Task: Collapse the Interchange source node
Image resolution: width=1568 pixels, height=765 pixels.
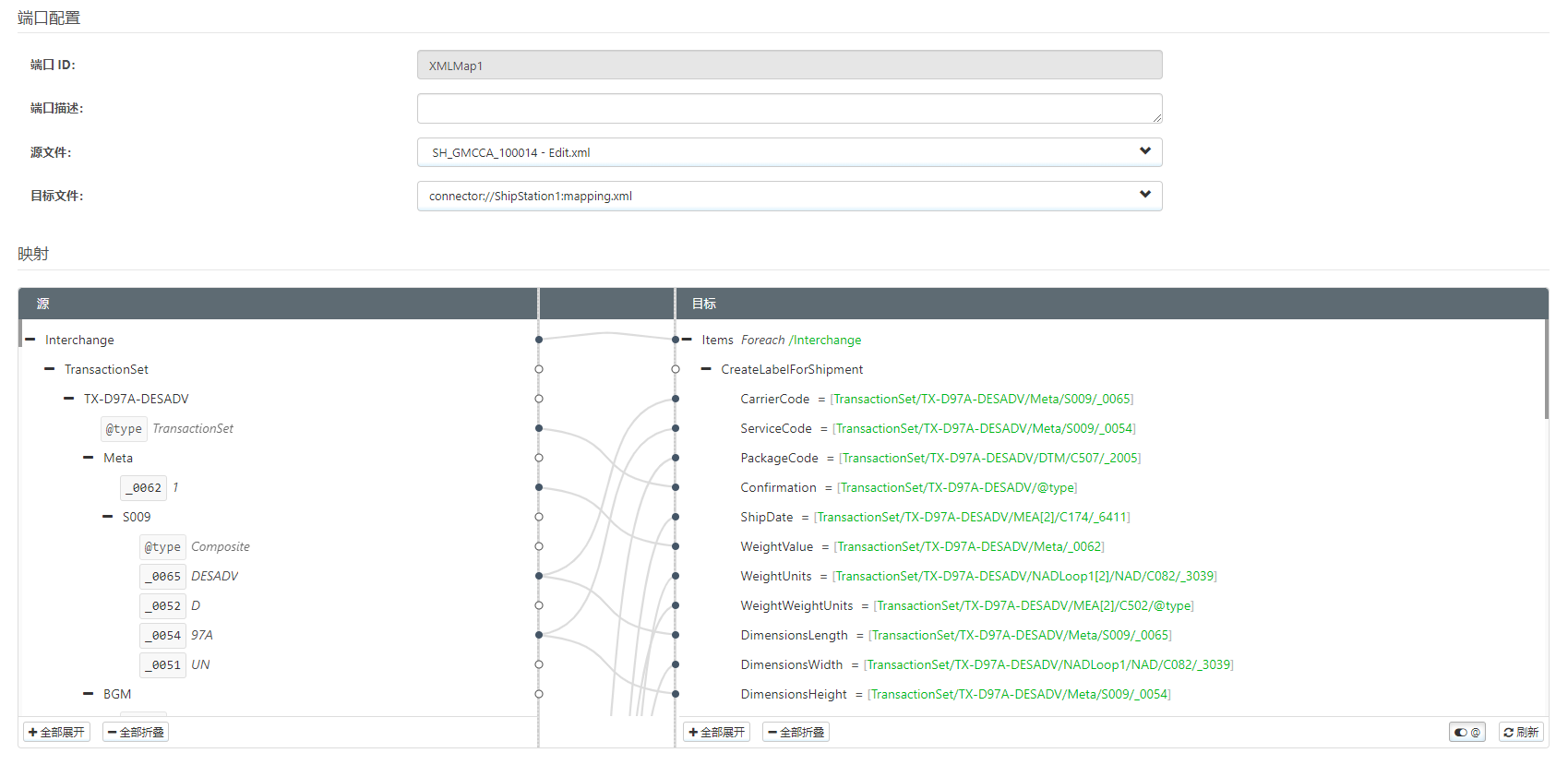Action: (30, 340)
